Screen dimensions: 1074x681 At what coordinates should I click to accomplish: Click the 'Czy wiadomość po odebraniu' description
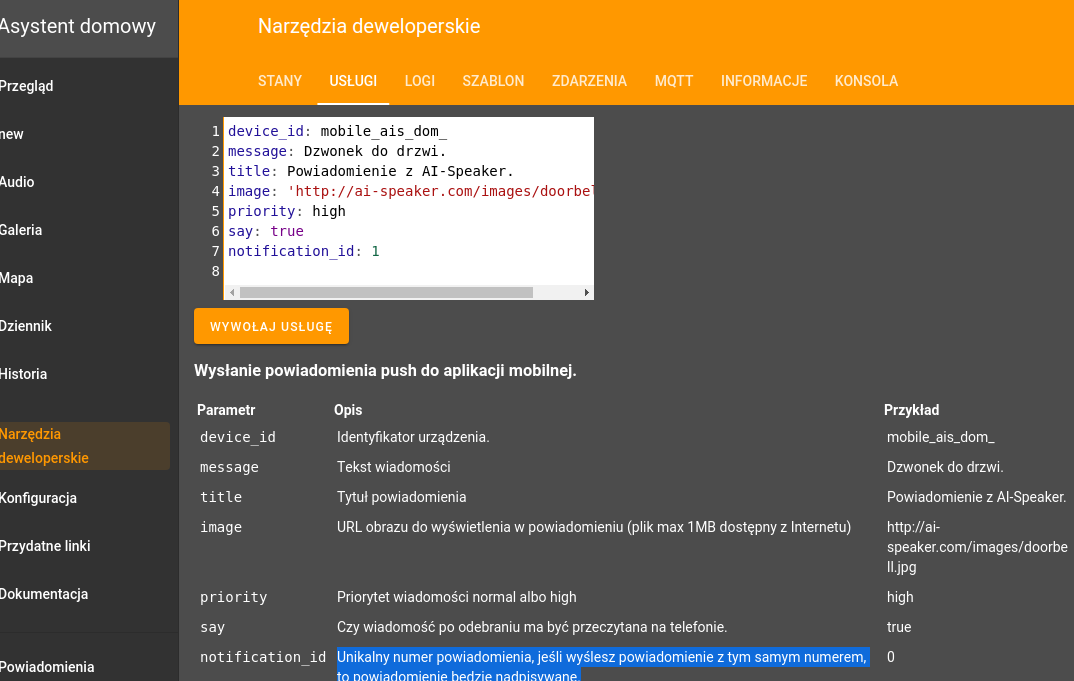pyautogui.click(x=532, y=628)
